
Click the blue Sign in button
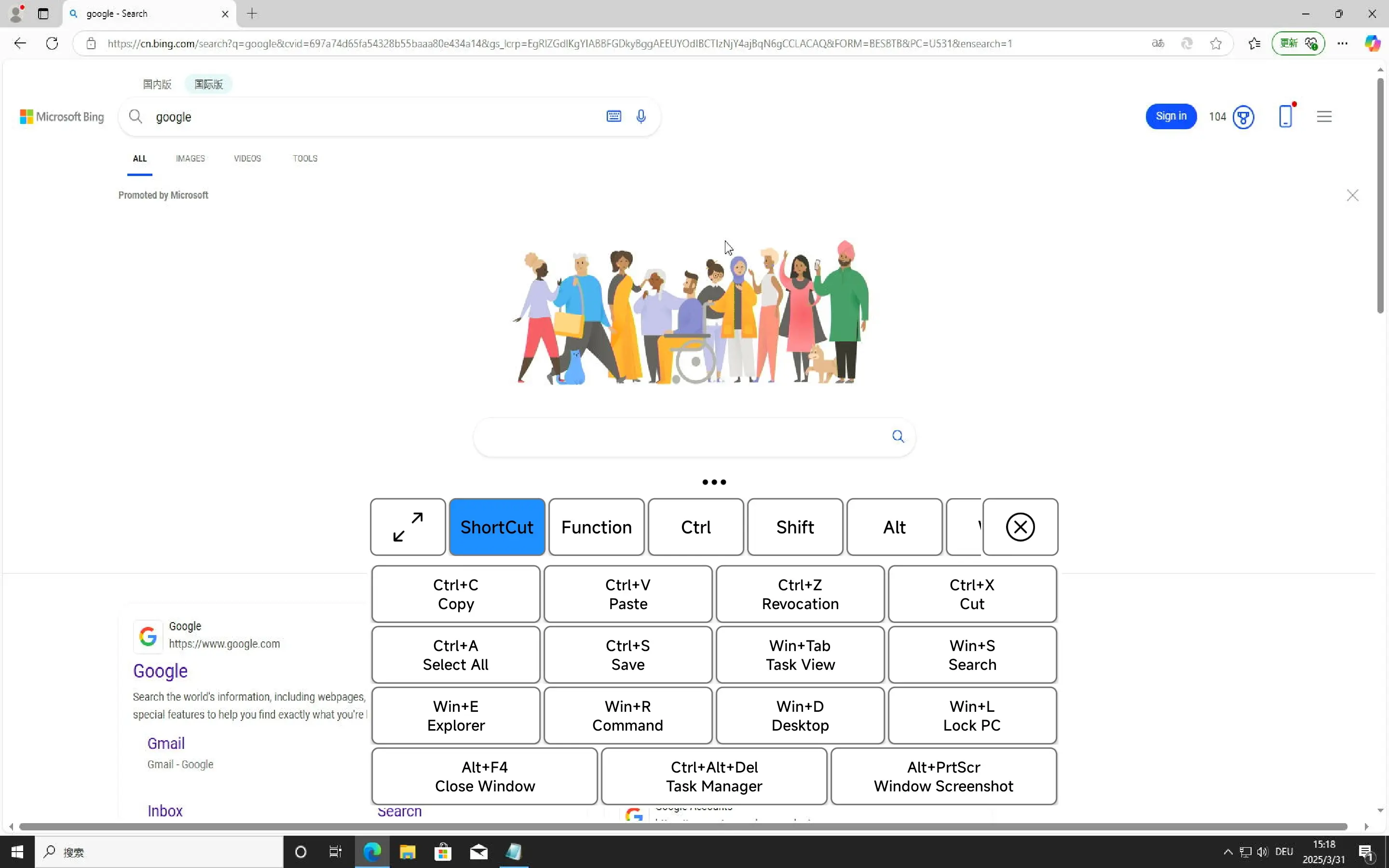(1171, 117)
